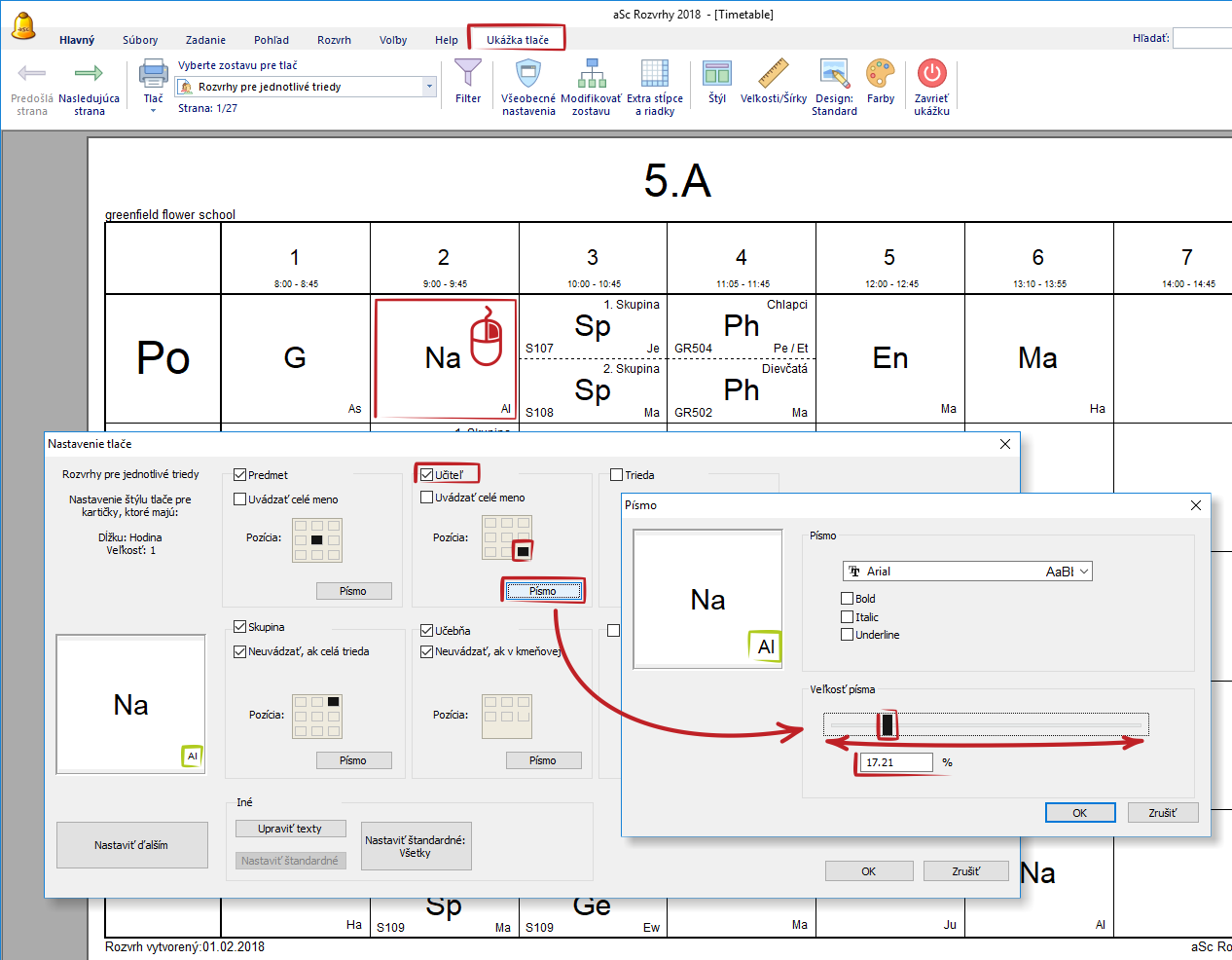1232x960 pixels.
Task: Click the Filter funnel icon
Action: (x=468, y=74)
